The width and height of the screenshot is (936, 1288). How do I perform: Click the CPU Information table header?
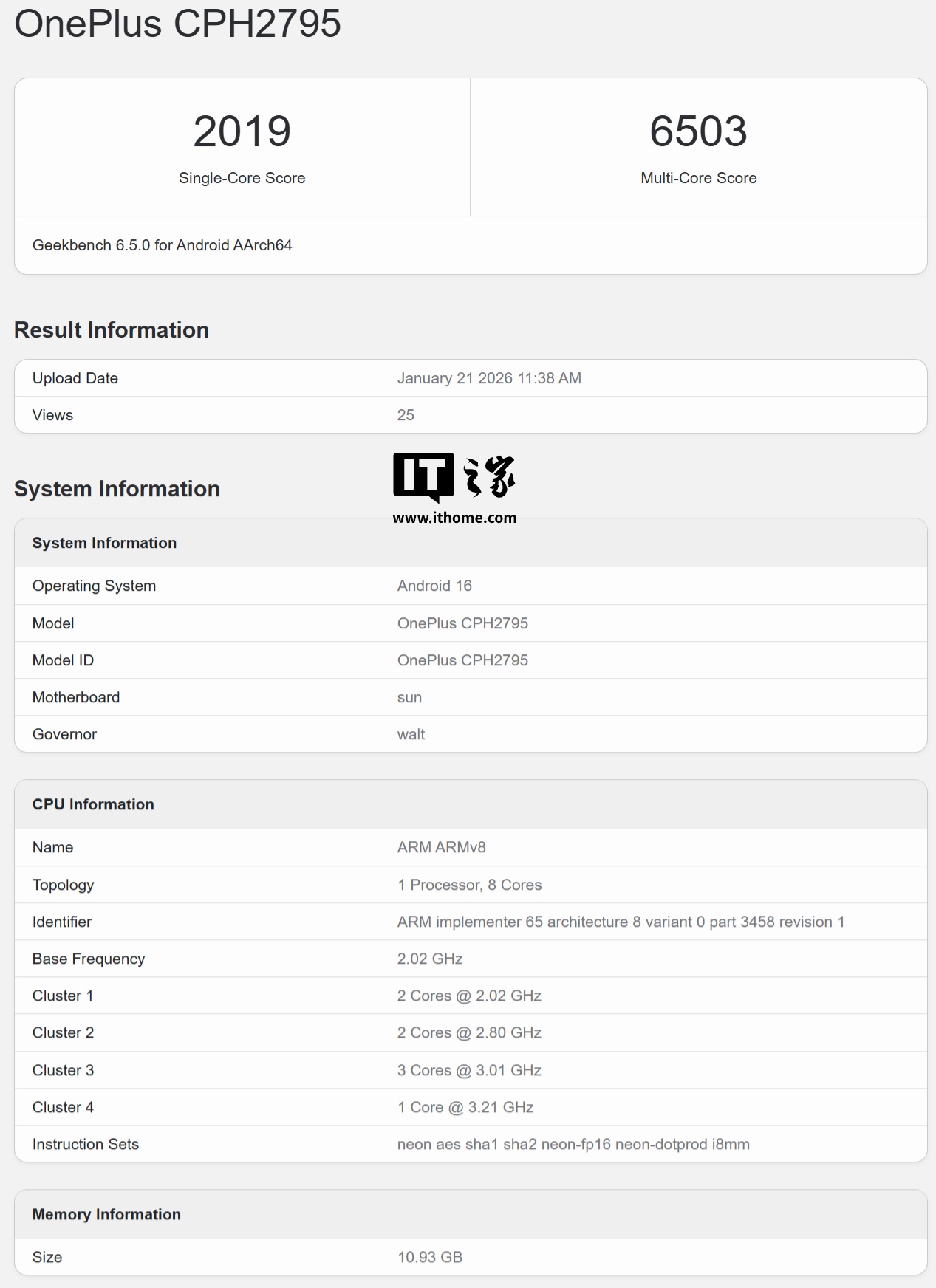[93, 804]
